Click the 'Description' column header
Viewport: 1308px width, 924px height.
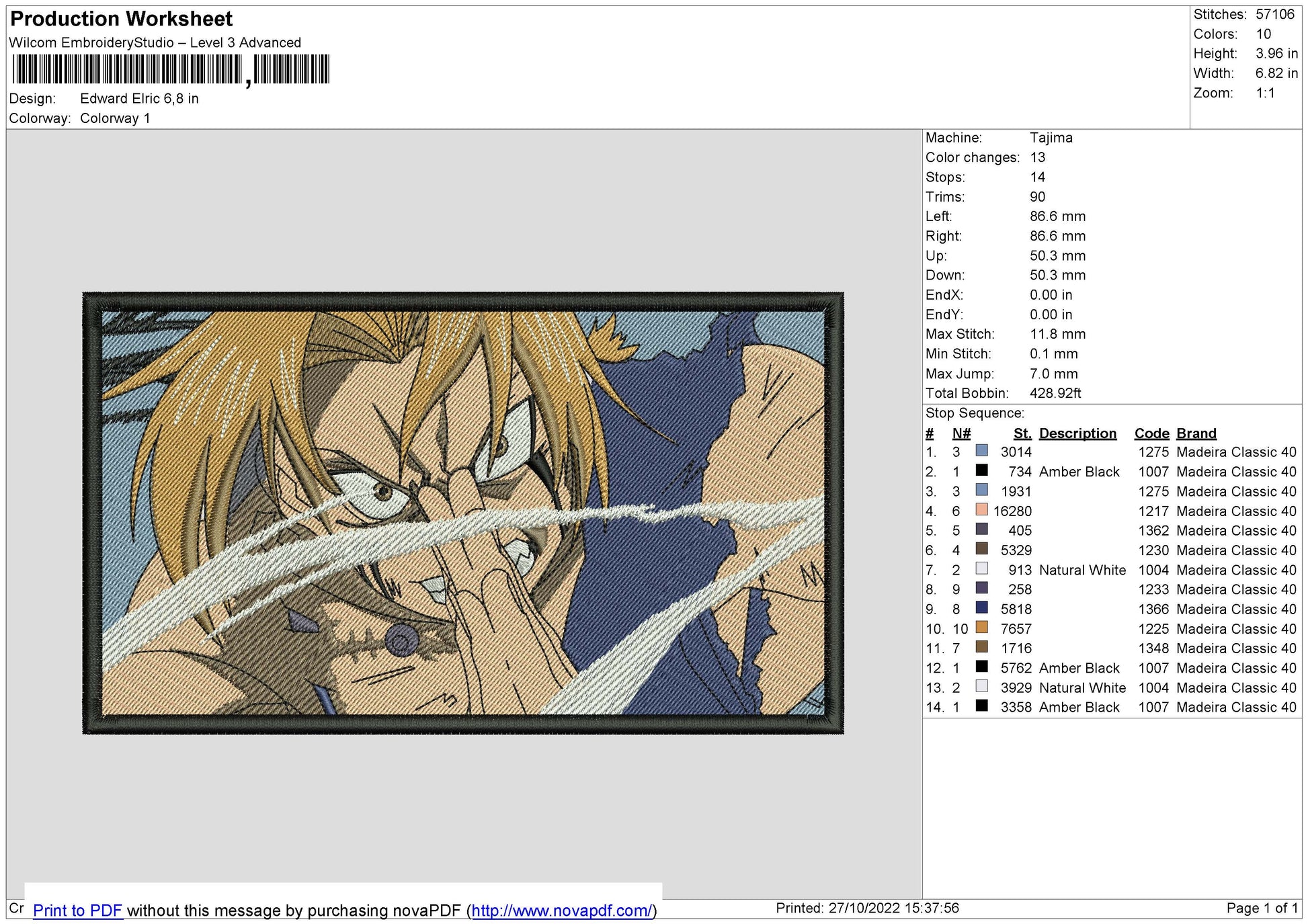click(1077, 433)
